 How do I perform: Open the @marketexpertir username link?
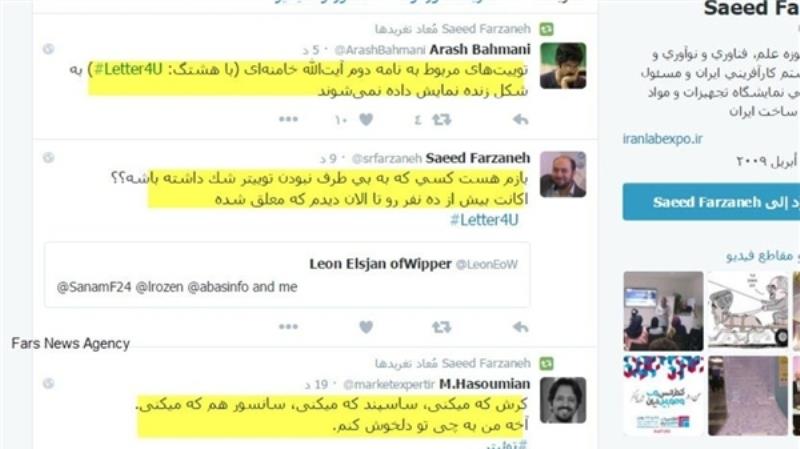pyautogui.click(x=389, y=385)
